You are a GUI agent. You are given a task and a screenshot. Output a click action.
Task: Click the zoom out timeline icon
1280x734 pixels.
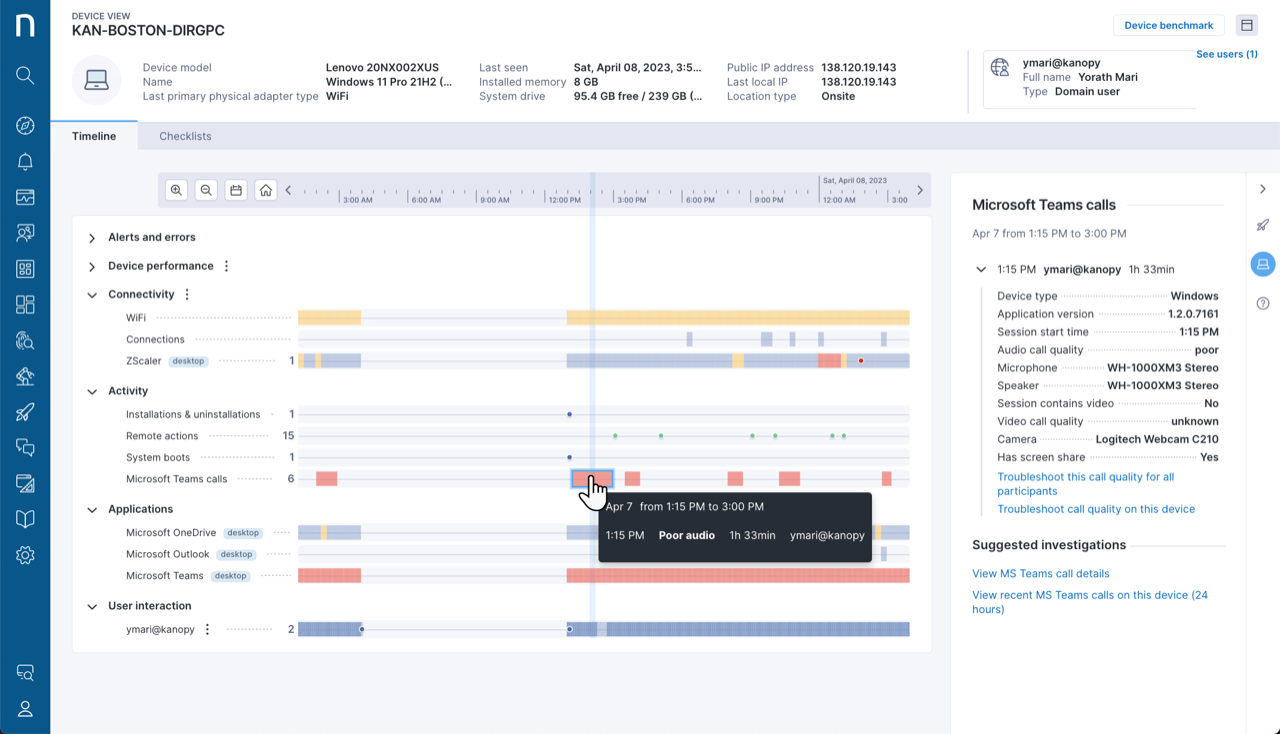(x=206, y=190)
